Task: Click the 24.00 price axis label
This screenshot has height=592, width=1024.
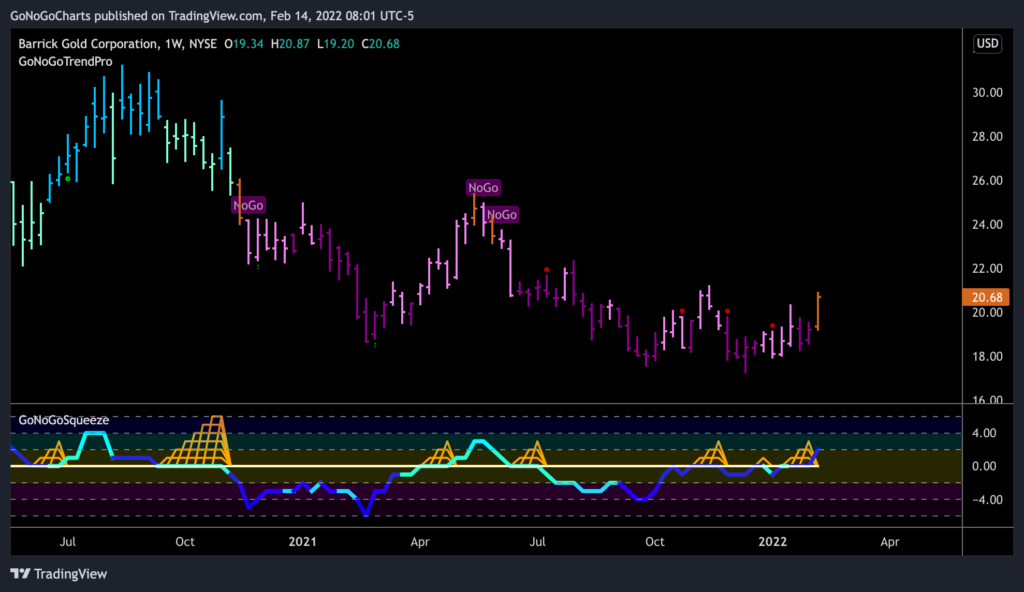Action: pyautogui.click(x=987, y=224)
